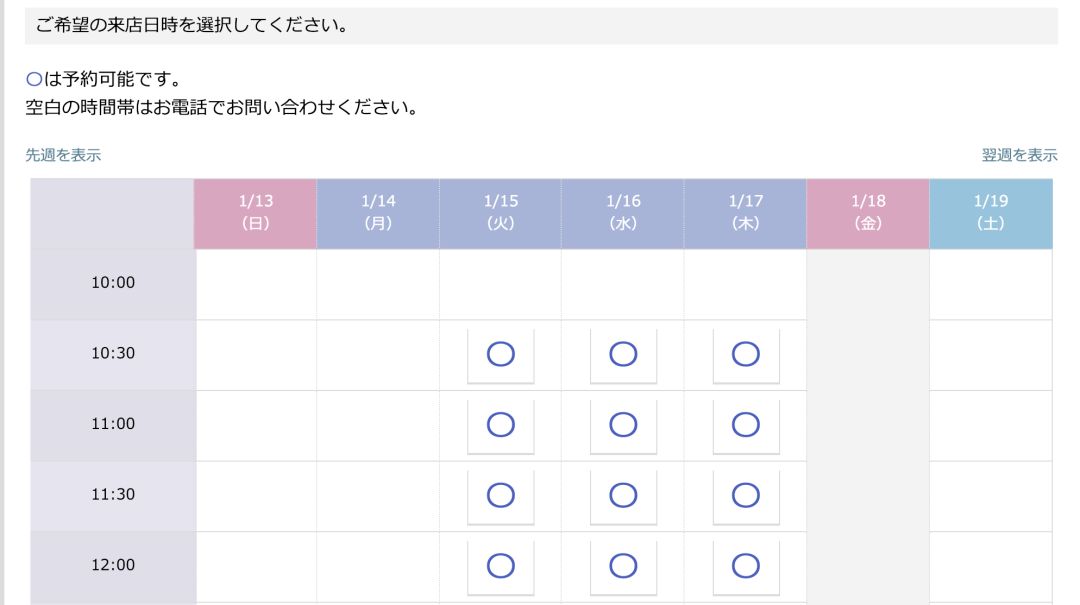Book the 11:00 circle on 1/16
Image resolution: width=1080 pixels, height=605 pixels.
(623, 425)
